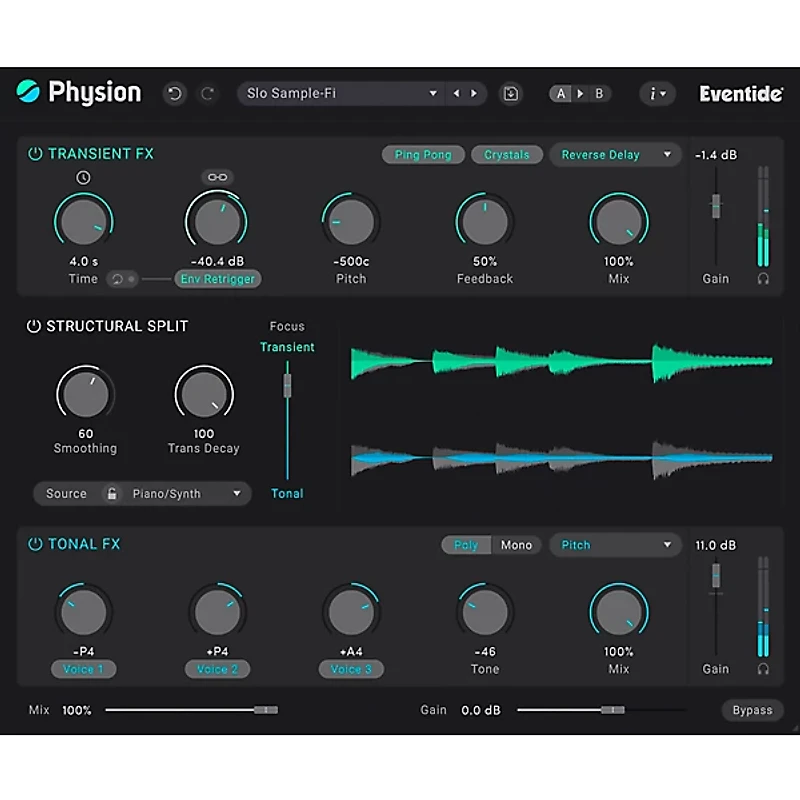Toggle Tonal FX power button
The height and width of the screenshot is (800, 800).
click(35, 544)
